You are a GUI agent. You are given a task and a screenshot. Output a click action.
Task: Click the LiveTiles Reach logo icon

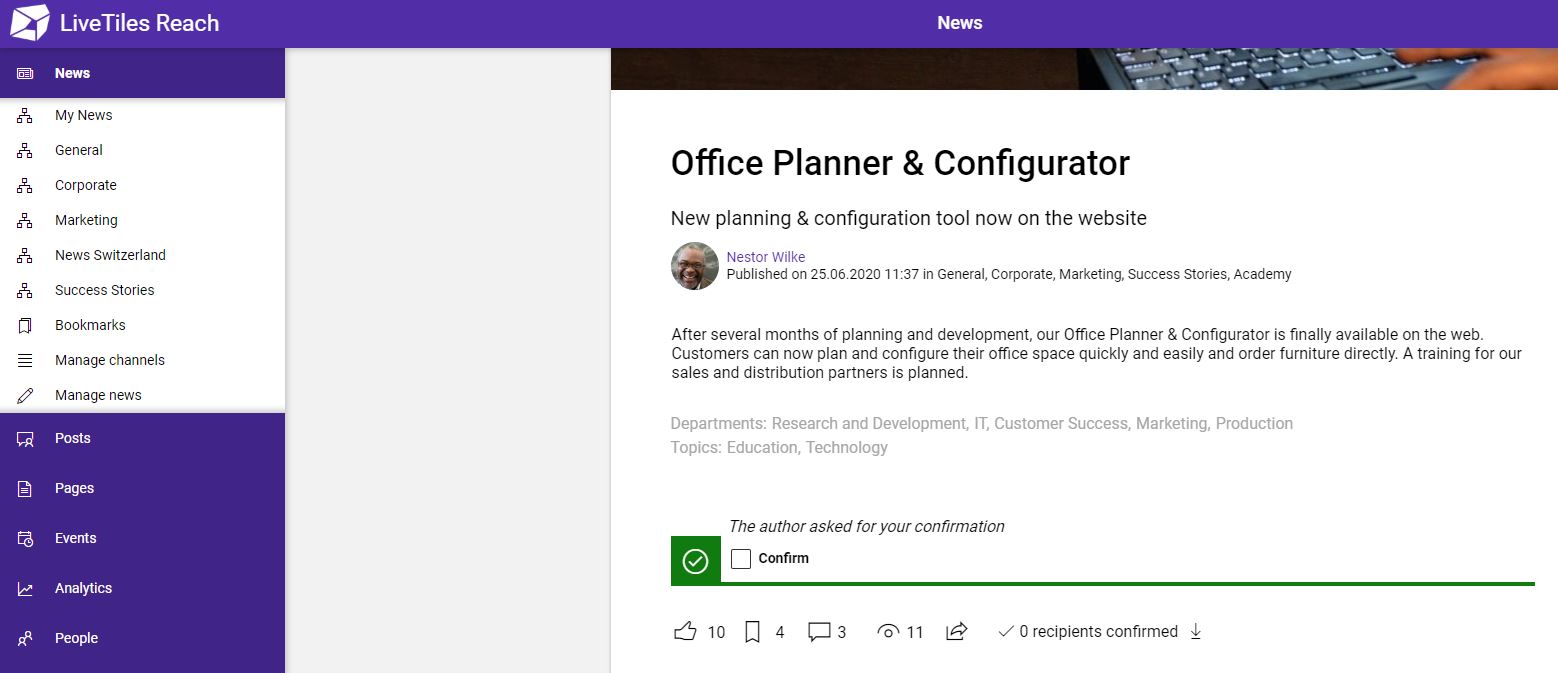[30, 23]
